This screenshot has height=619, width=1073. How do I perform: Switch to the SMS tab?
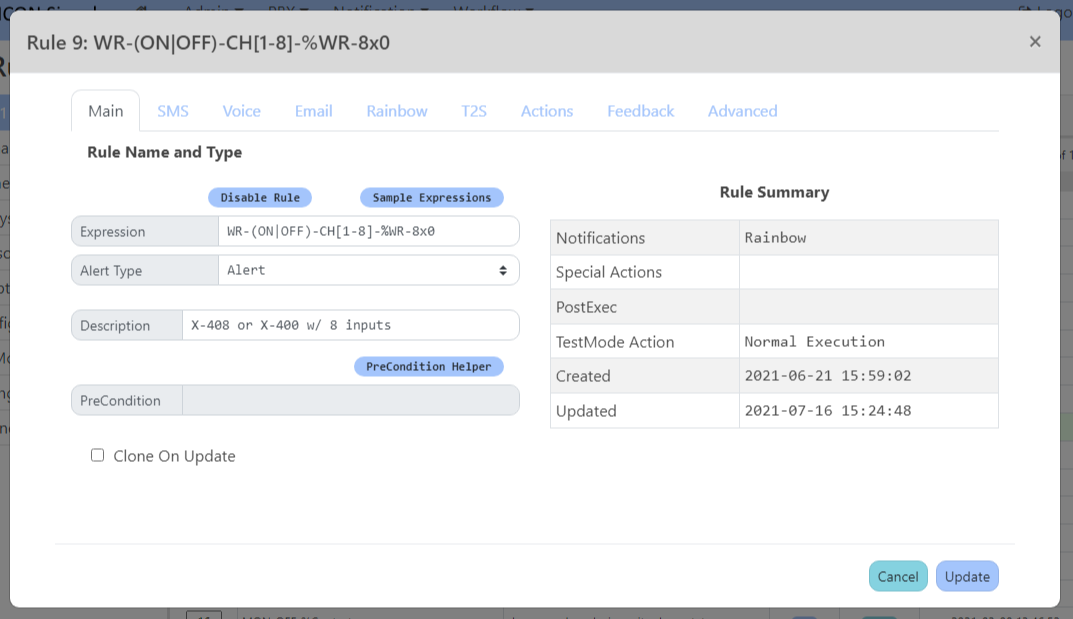click(173, 111)
